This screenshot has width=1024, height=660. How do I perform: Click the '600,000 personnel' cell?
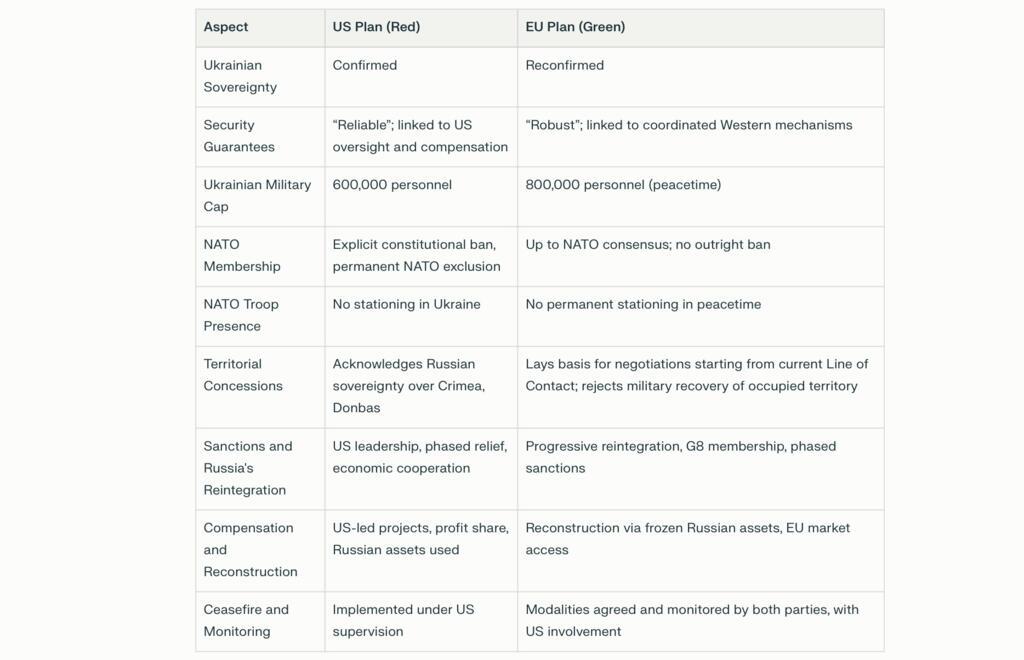392,185
